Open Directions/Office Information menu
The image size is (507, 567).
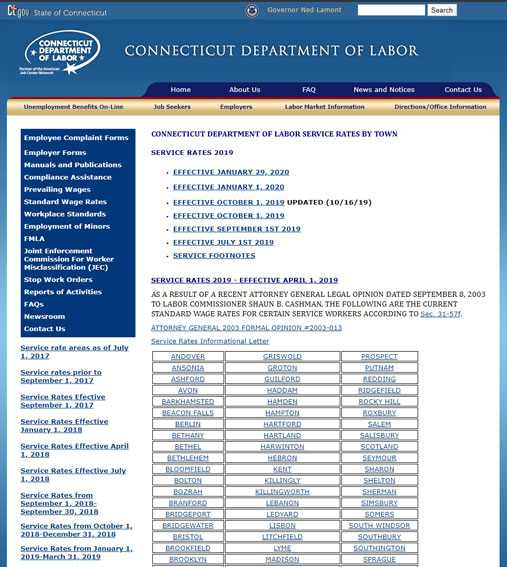440,107
